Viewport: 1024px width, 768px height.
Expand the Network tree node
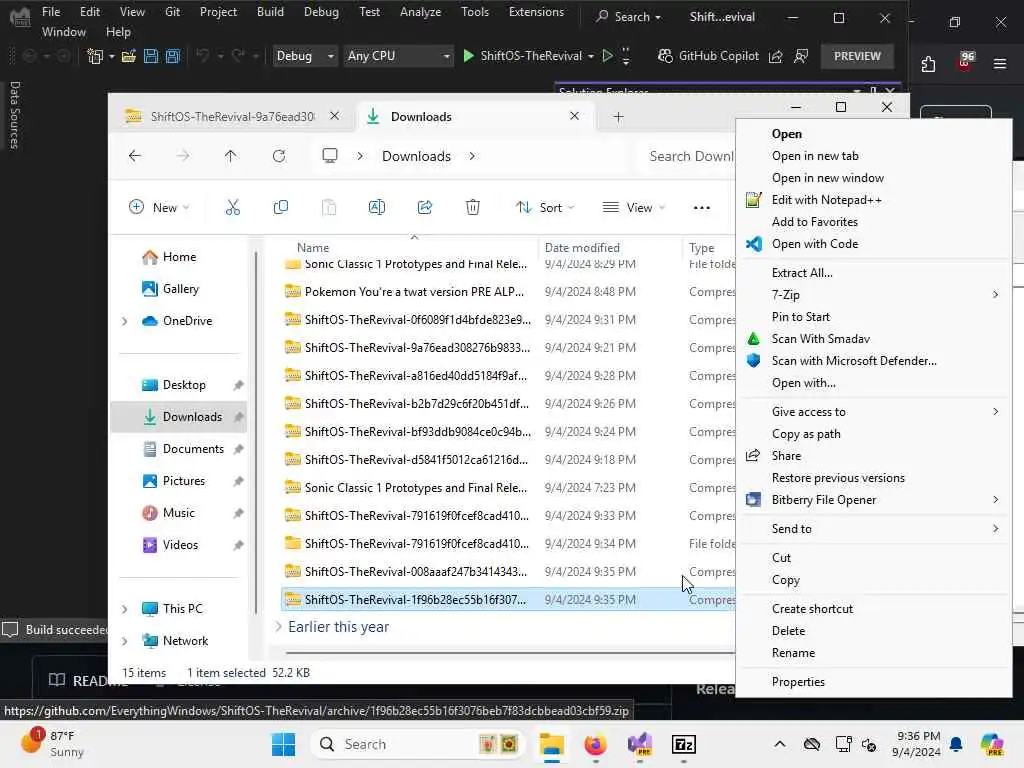(125, 641)
